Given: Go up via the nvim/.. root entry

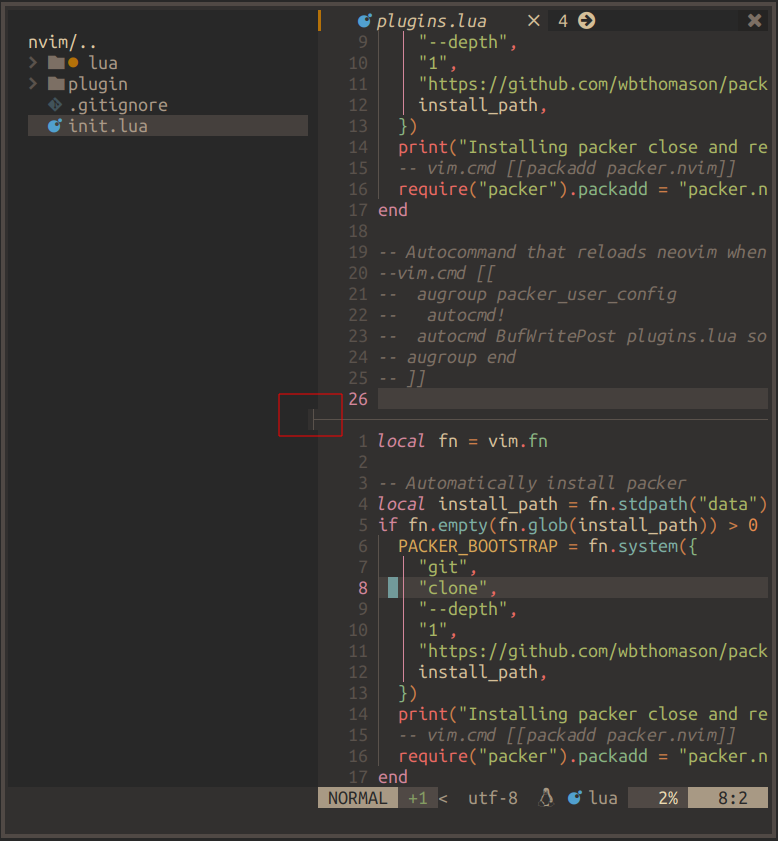Looking at the screenshot, I should (62, 42).
